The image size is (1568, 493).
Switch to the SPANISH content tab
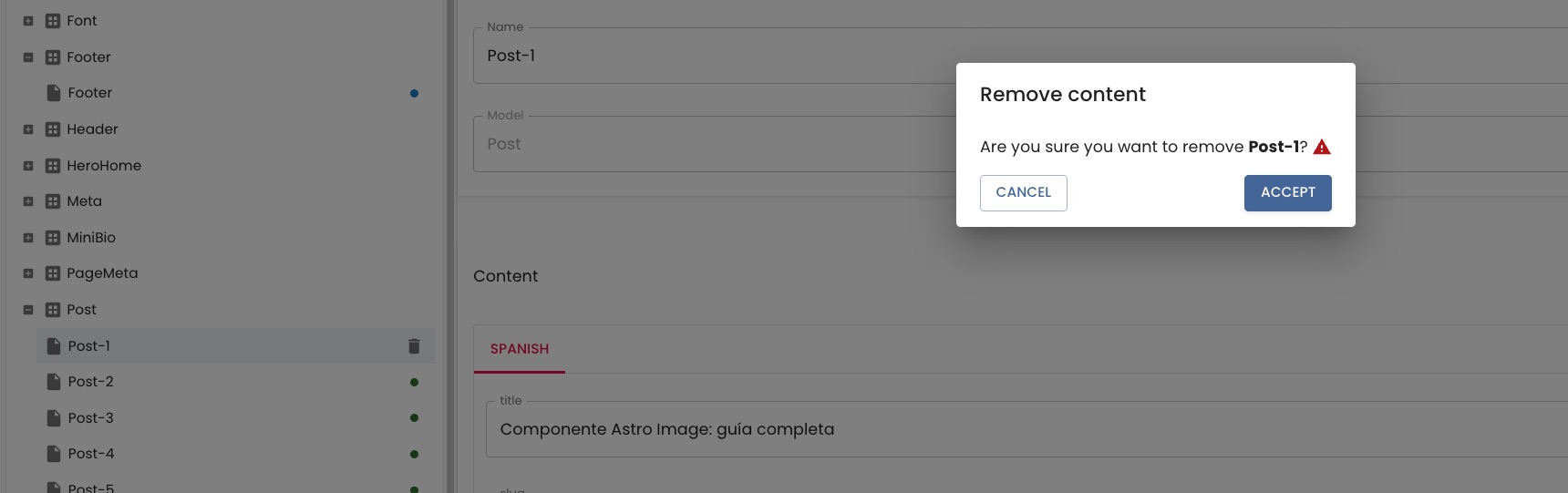click(x=520, y=349)
